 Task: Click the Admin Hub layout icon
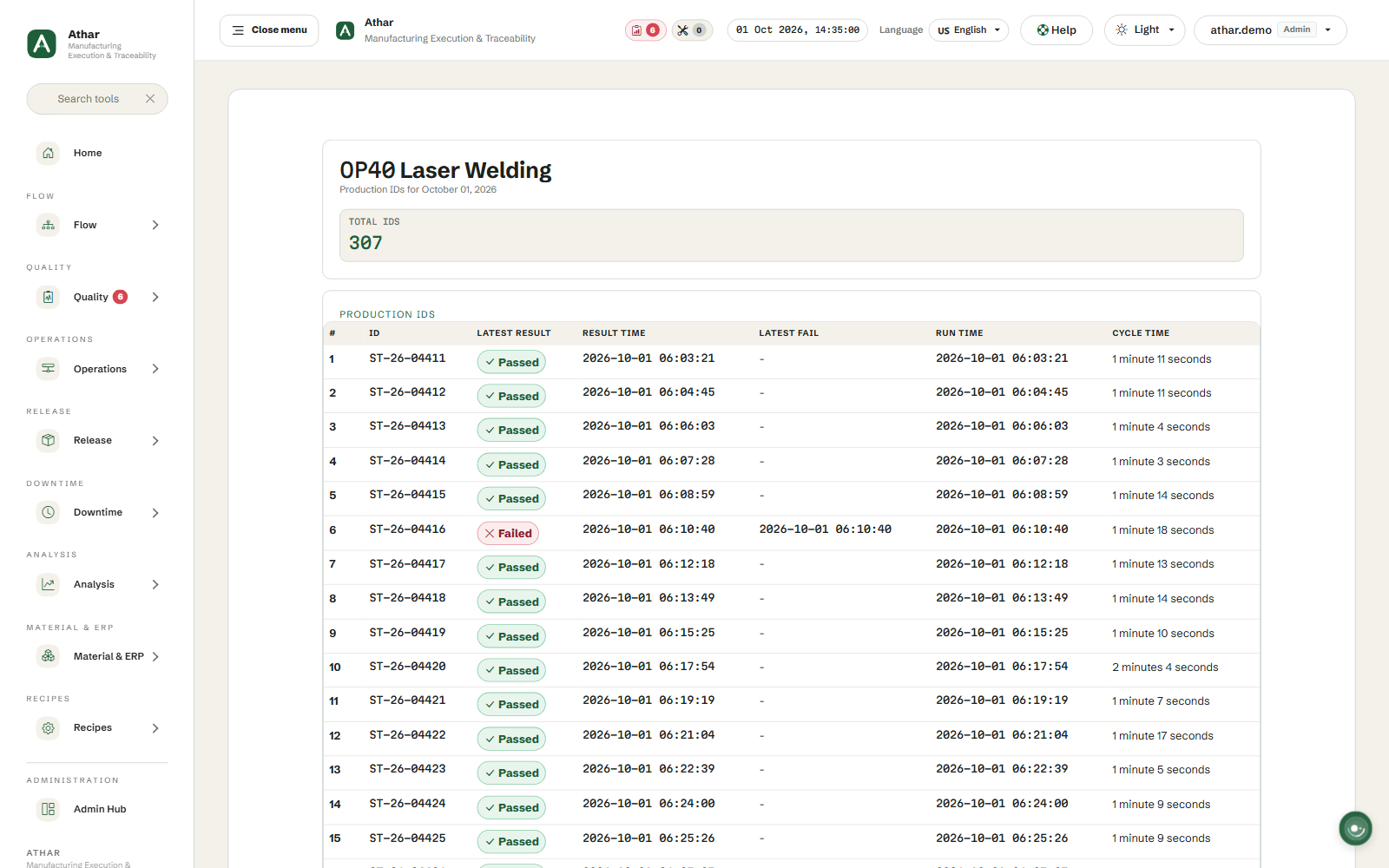(49, 809)
